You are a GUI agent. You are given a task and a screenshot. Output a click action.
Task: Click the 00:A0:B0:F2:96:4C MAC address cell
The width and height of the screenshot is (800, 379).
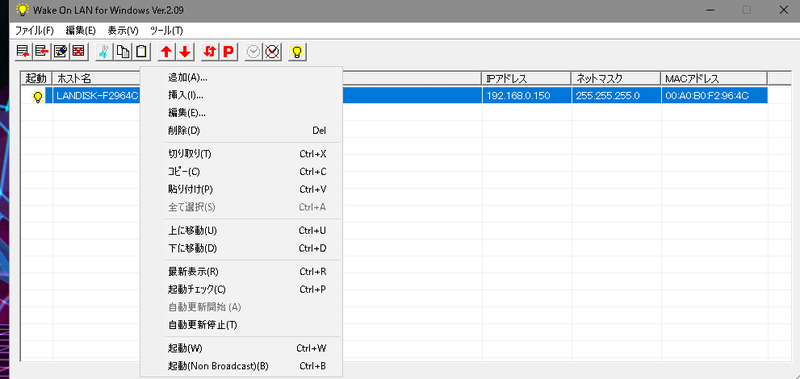click(x=714, y=95)
